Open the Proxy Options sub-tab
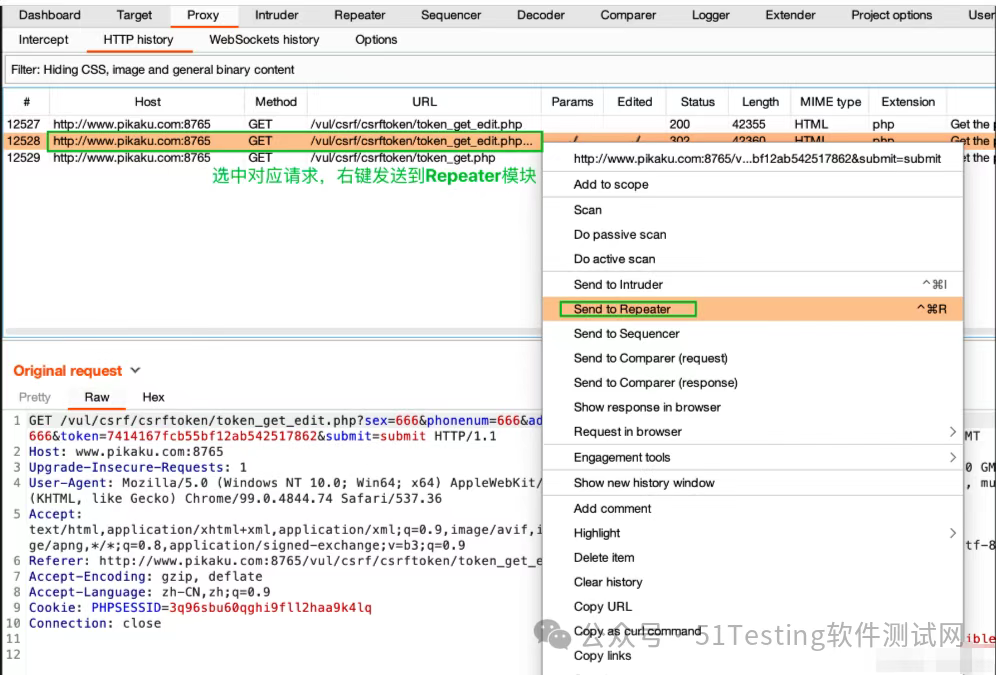The image size is (996, 675). click(x=376, y=39)
